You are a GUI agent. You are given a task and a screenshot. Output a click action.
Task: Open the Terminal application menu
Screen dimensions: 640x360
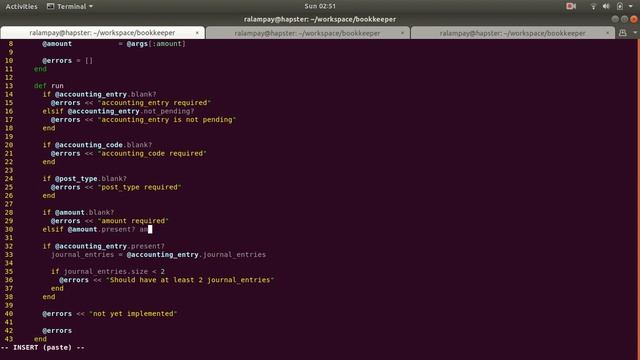[x=70, y=7]
